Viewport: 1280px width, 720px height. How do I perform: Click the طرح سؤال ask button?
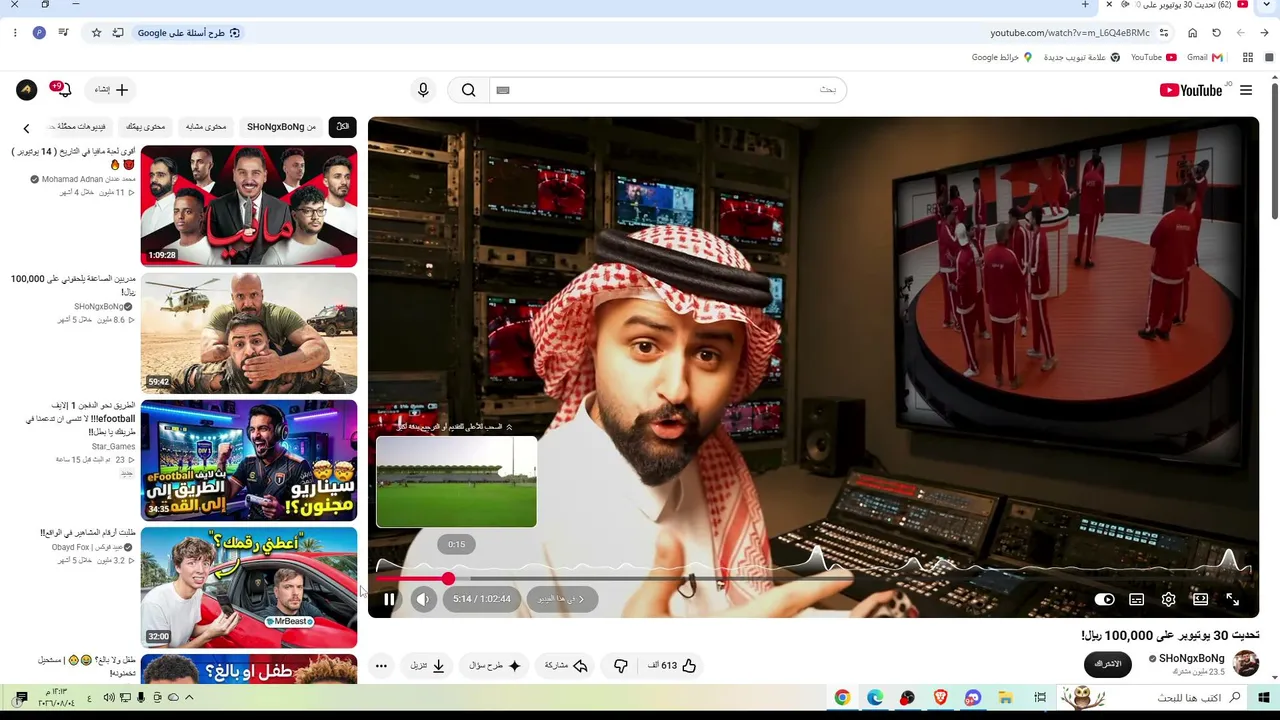pos(496,665)
